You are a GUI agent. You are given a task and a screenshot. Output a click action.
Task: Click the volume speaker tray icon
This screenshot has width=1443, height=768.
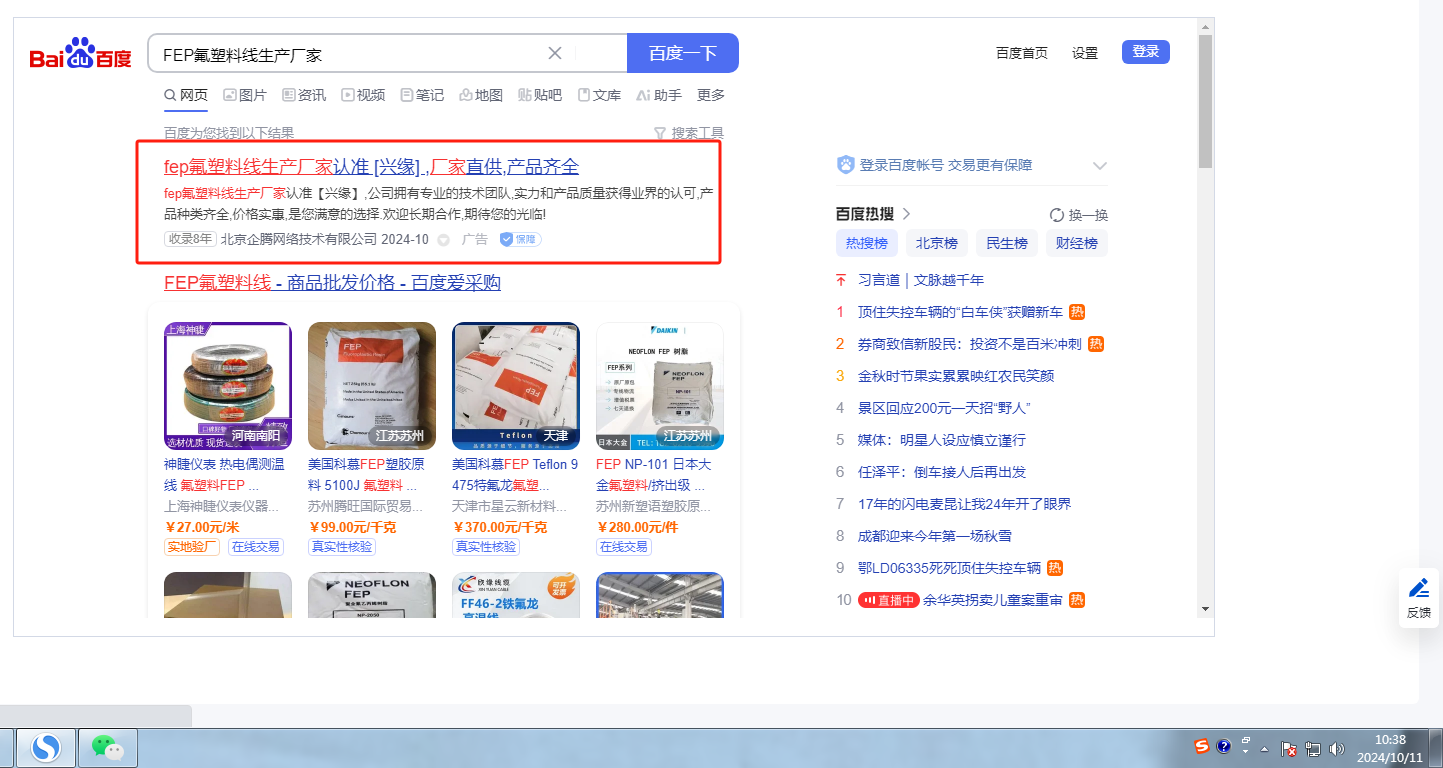(x=1337, y=748)
